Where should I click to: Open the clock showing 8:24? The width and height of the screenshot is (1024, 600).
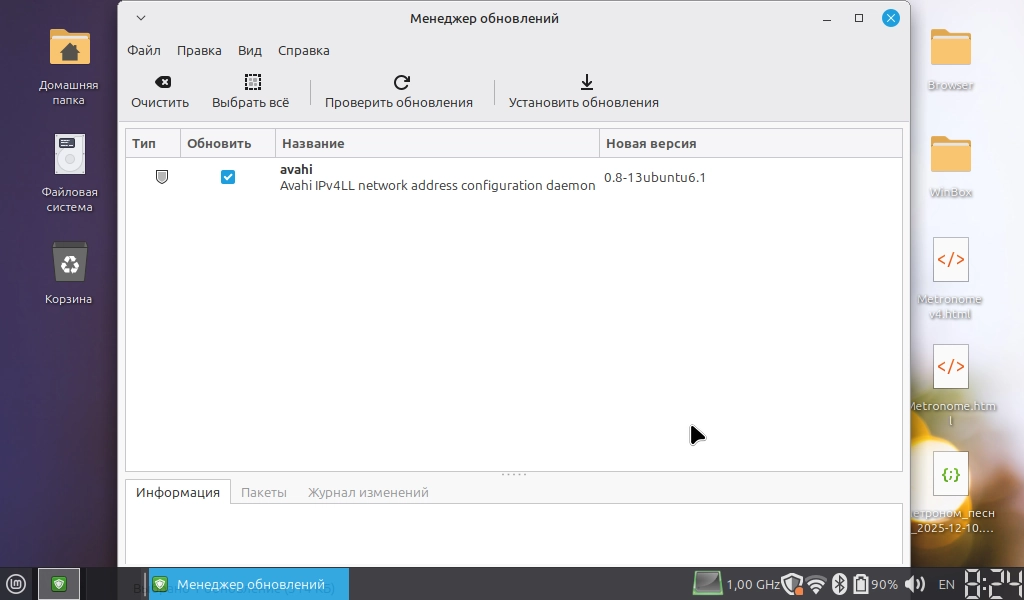tap(993, 584)
